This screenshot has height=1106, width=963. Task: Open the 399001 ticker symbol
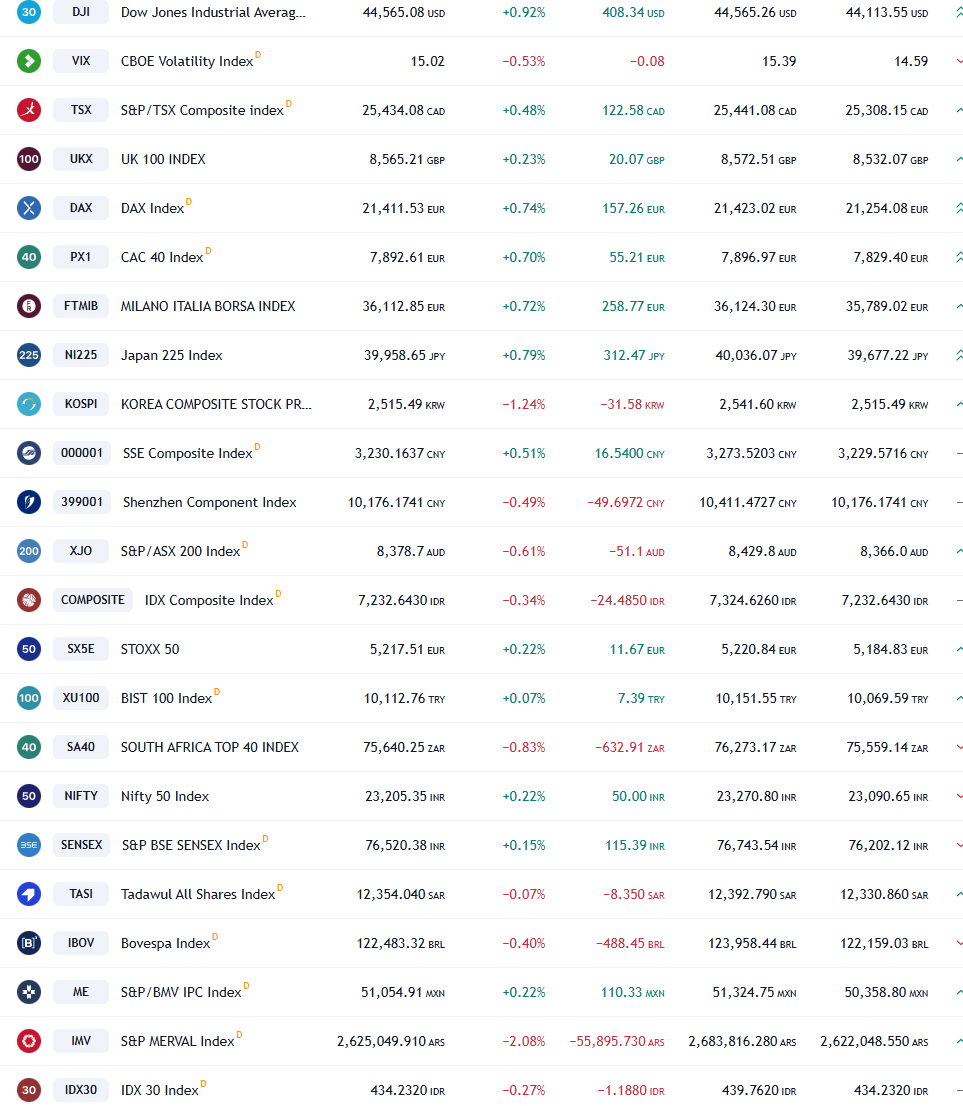[x=82, y=502]
